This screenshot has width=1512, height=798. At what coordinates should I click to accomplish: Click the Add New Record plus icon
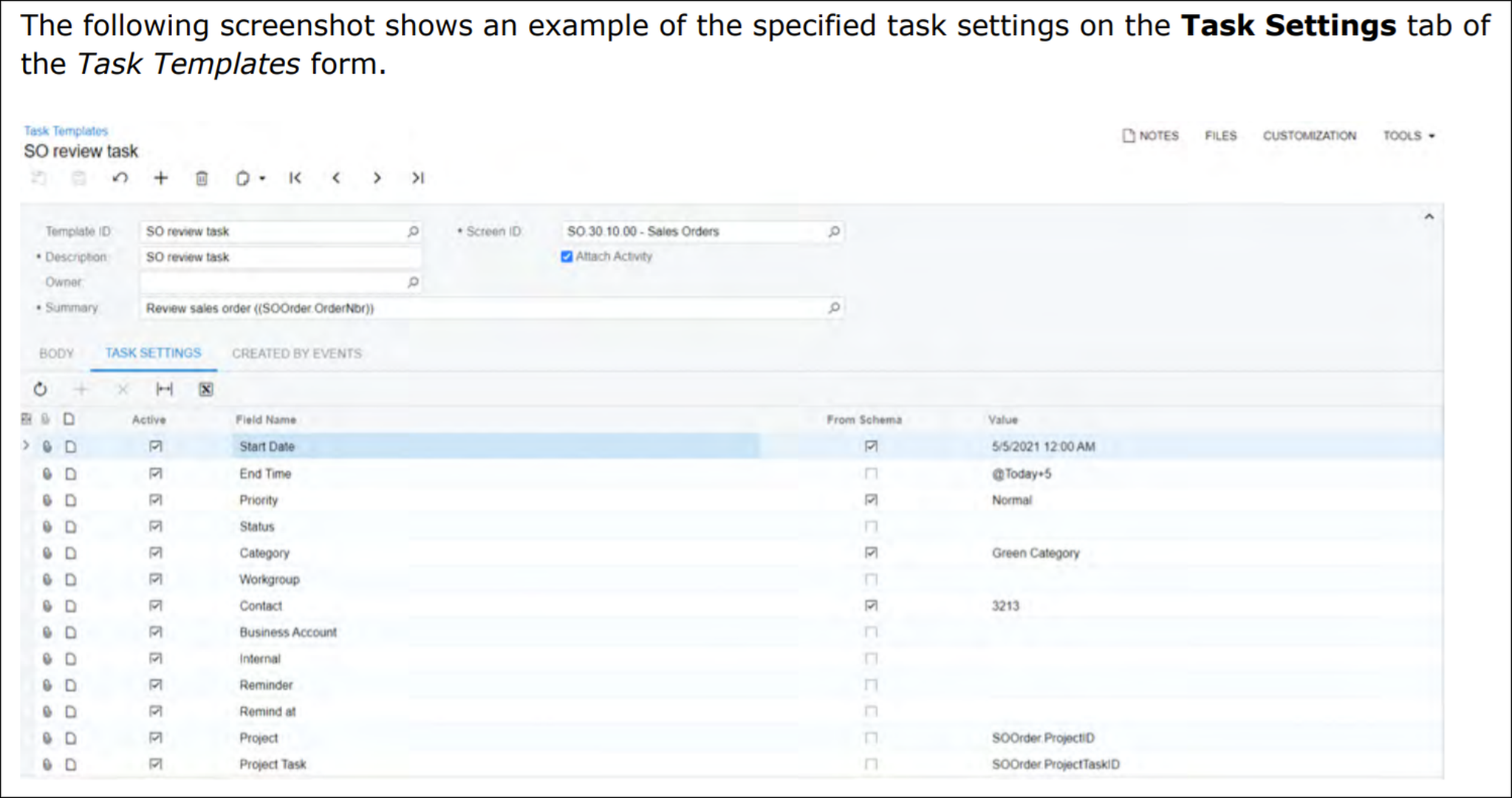[x=161, y=178]
